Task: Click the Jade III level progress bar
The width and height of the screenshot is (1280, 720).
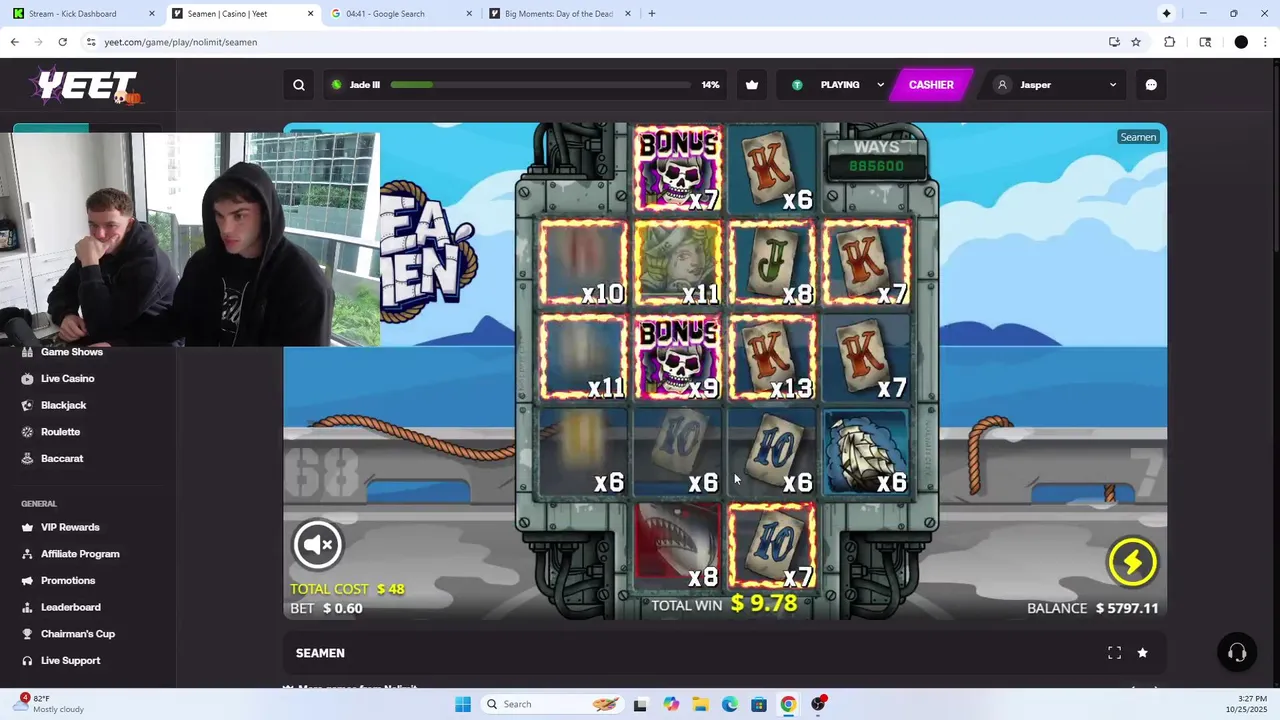Action: coord(540,85)
